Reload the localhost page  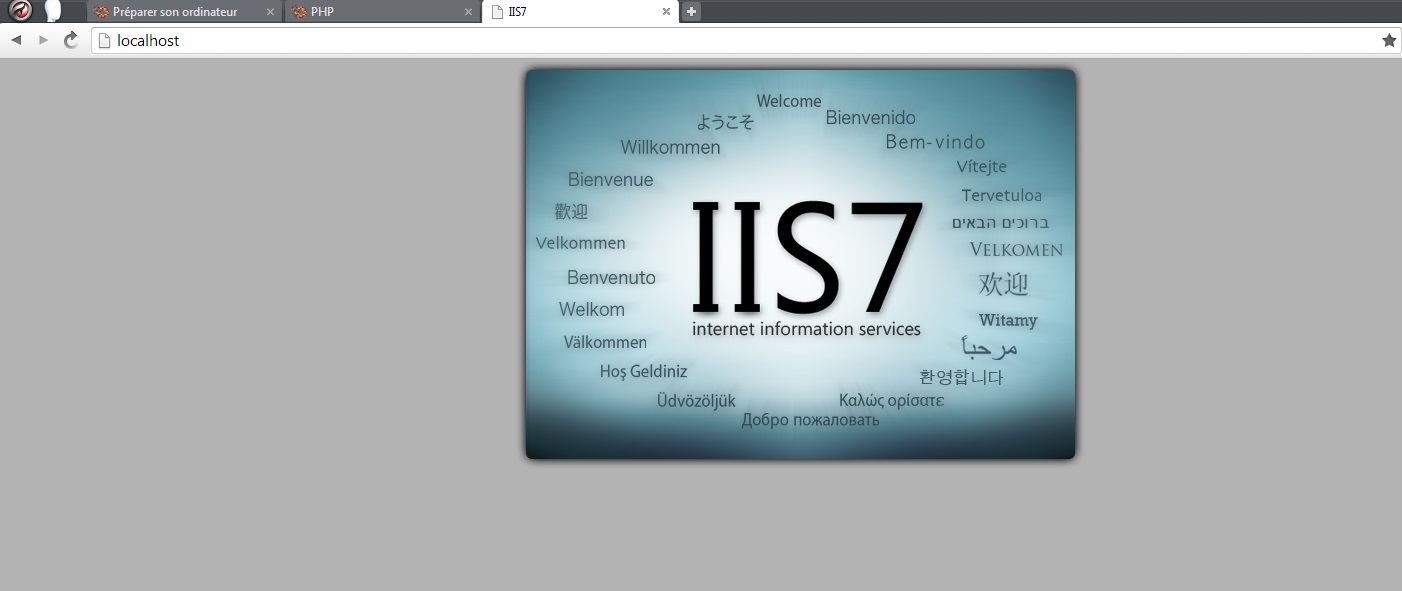pyautogui.click(x=71, y=40)
